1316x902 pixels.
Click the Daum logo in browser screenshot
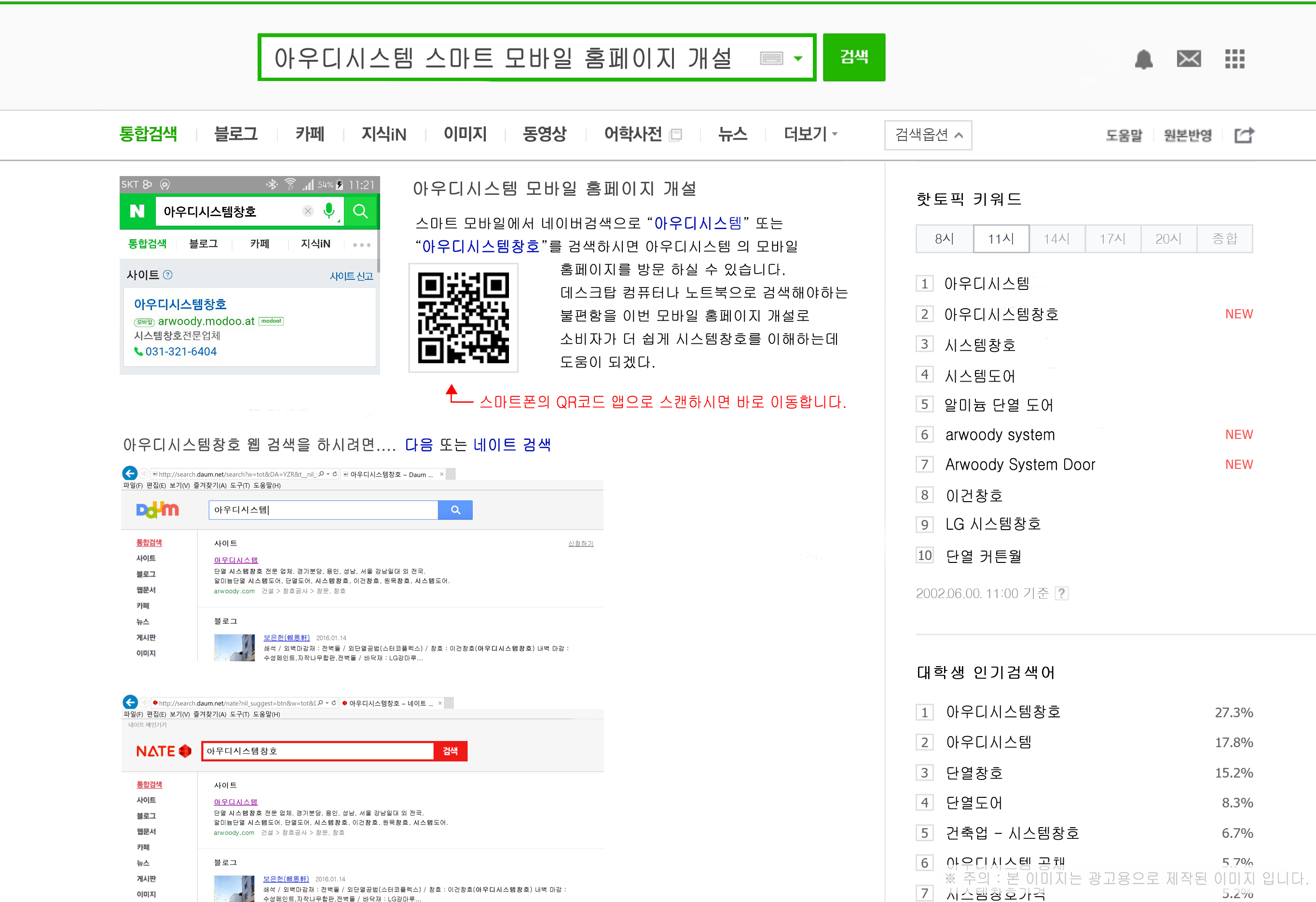[x=157, y=509]
